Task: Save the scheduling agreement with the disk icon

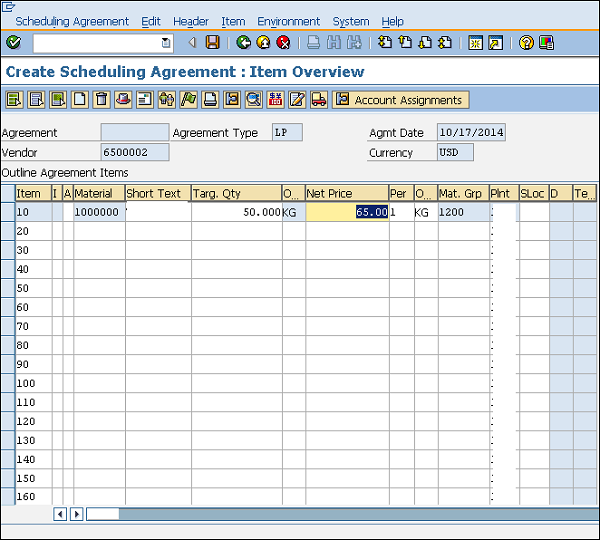Action: (x=212, y=42)
